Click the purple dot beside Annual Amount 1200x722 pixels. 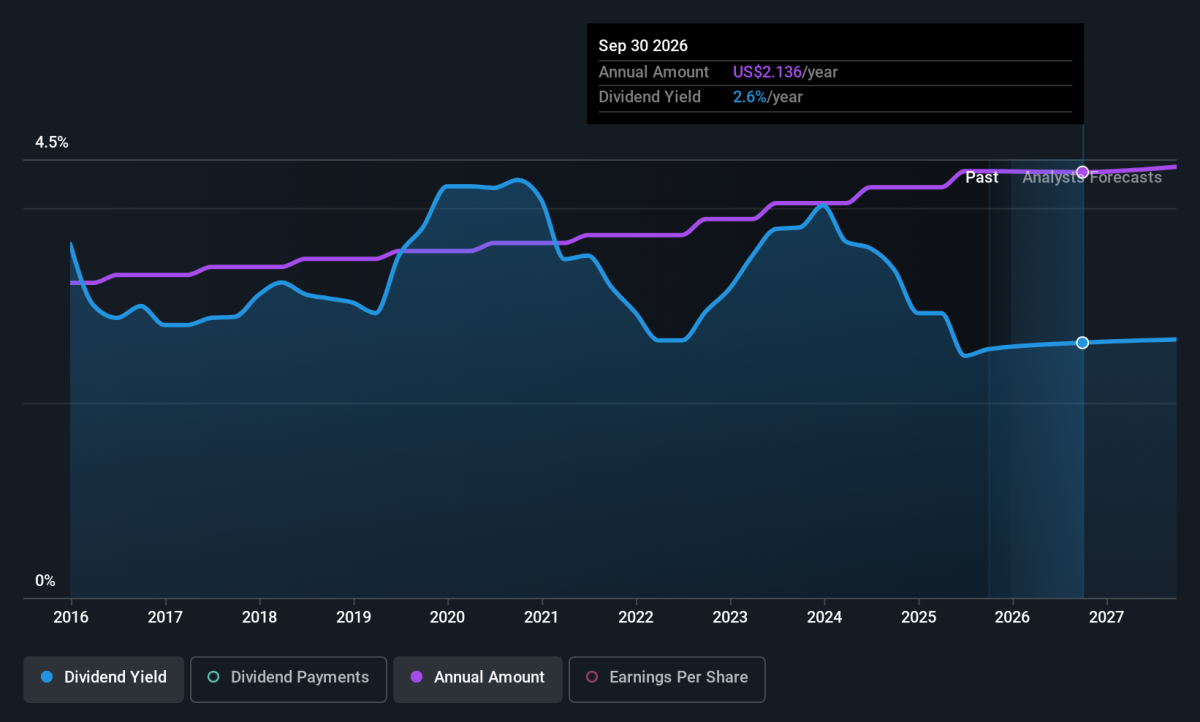click(416, 677)
